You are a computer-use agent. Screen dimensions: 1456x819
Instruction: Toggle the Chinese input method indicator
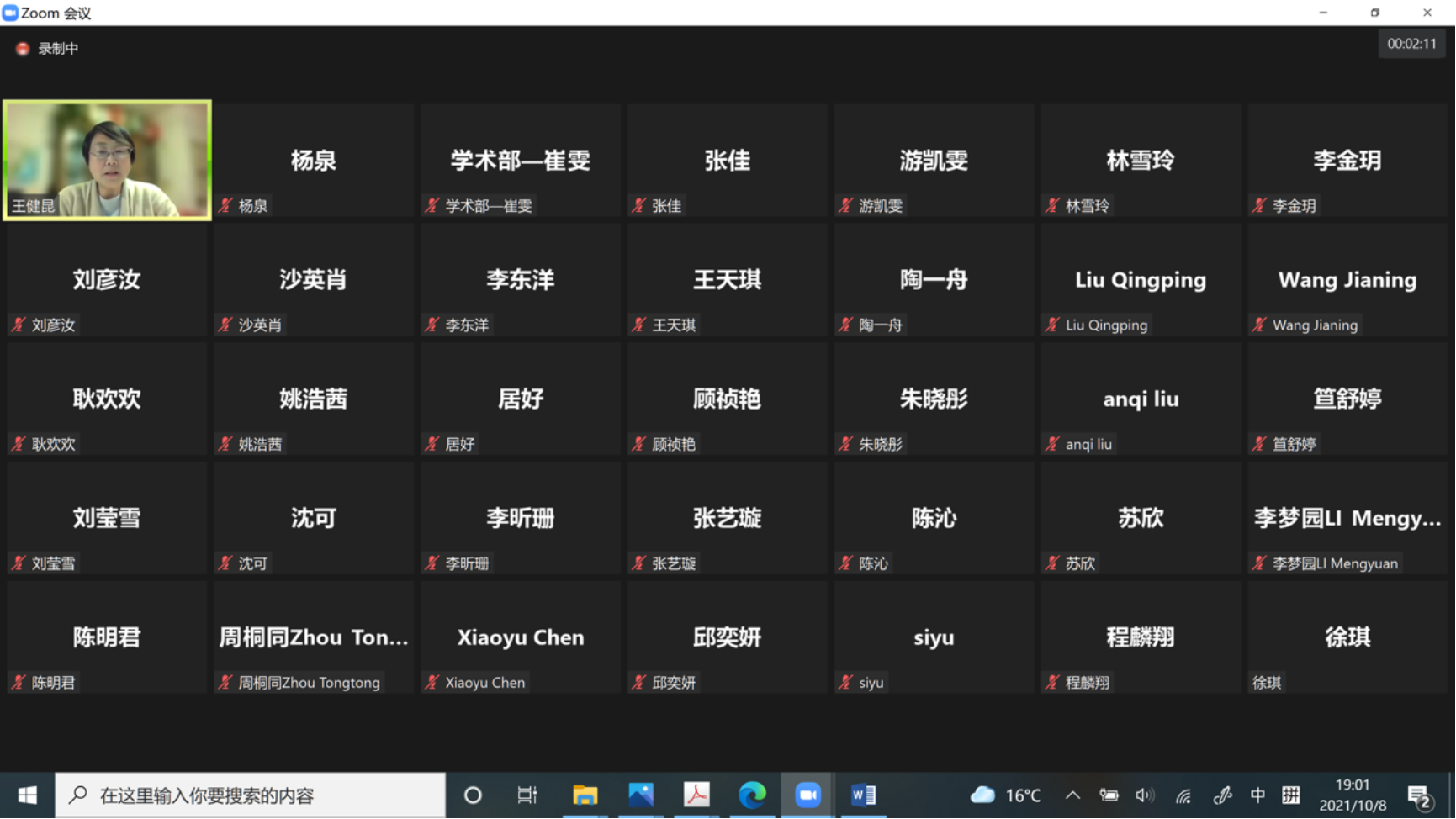point(1257,795)
